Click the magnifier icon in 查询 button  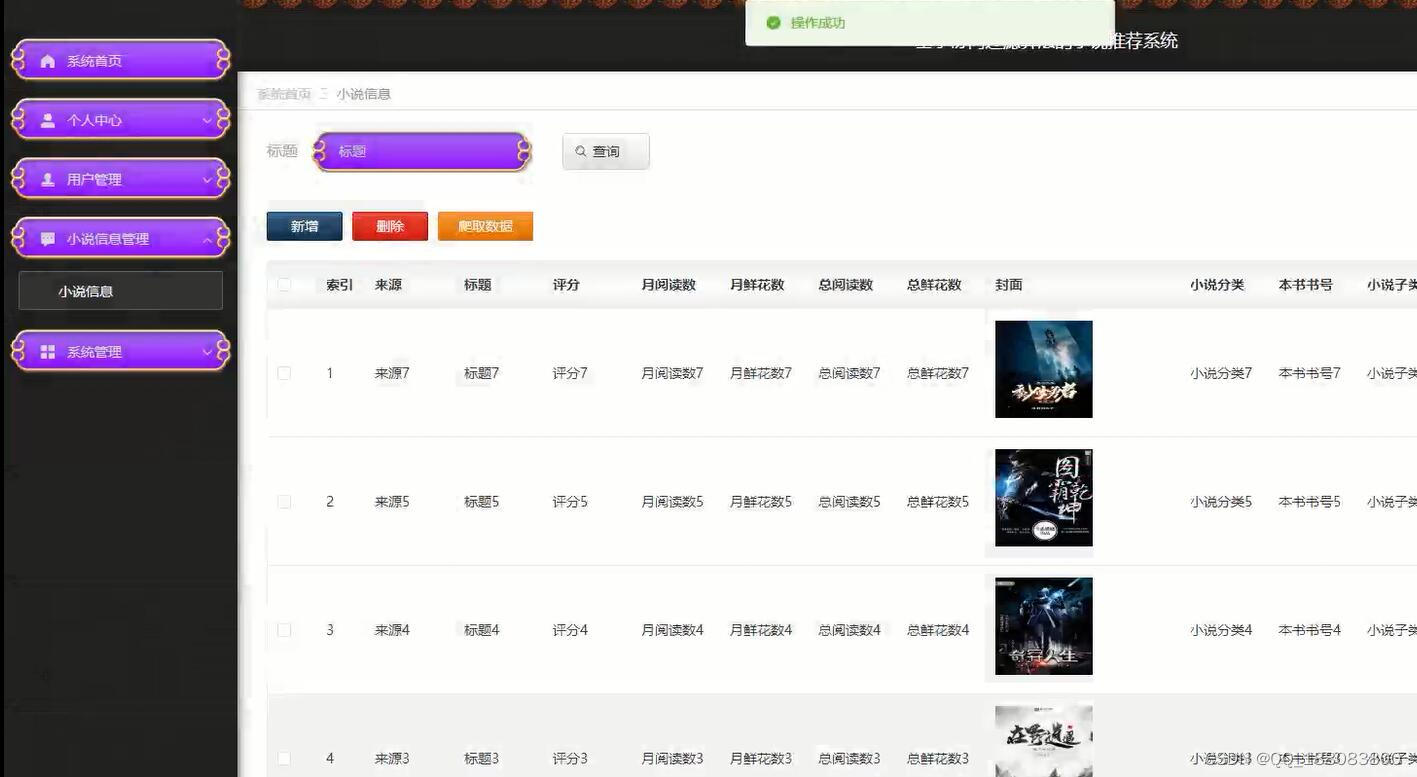tap(581, 151)
